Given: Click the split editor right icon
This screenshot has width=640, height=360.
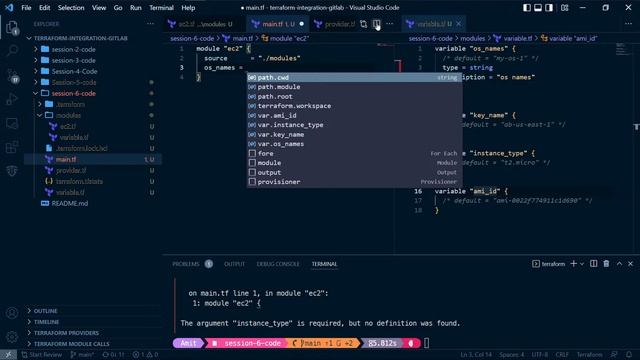Looking at the screenshot, I should [x=377, y=24].
